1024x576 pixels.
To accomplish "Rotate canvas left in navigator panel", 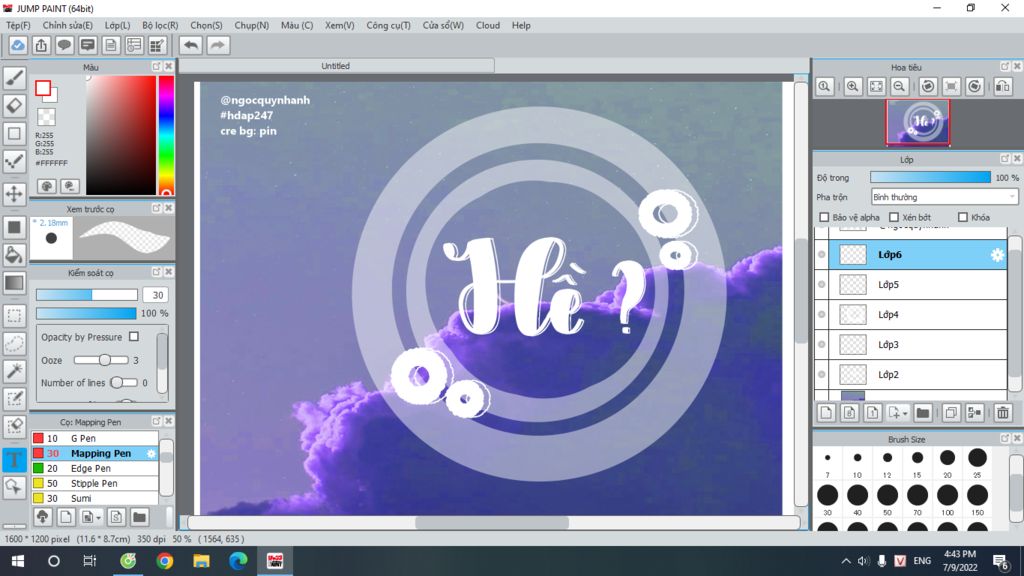I will click(927, 86).
